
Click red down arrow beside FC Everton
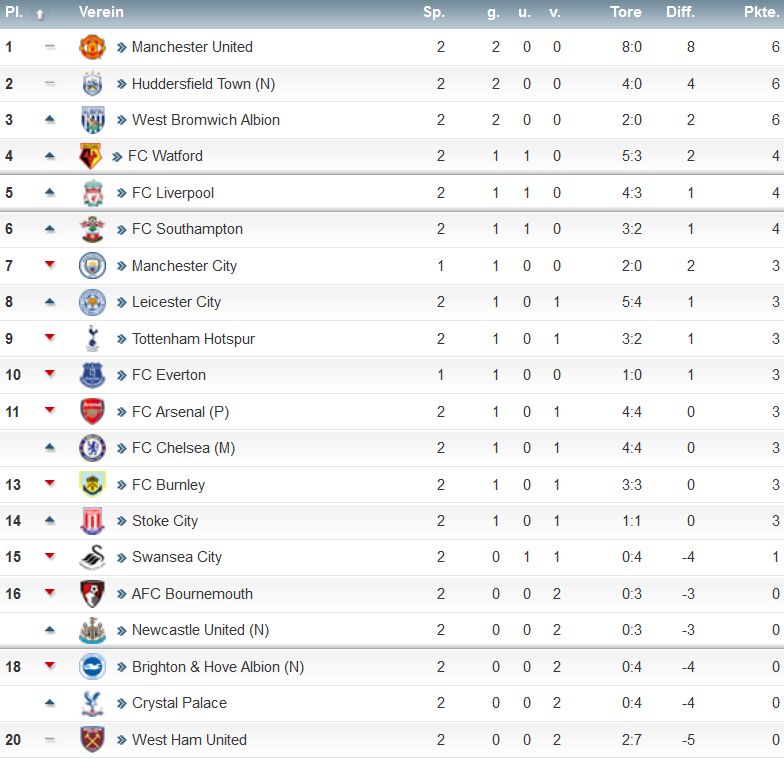click(50, 374)
